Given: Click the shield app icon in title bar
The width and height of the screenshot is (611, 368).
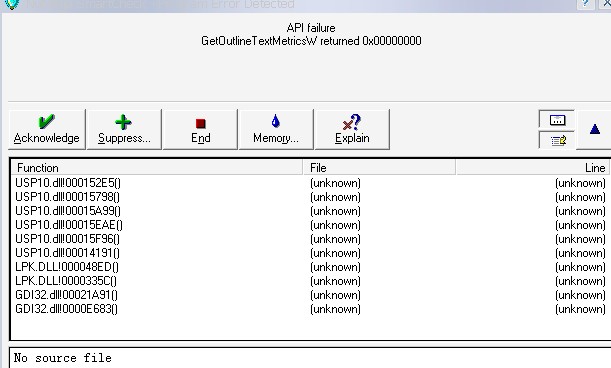Looking at the screenshot, I should pyautogui.click(x=12, y=4).
